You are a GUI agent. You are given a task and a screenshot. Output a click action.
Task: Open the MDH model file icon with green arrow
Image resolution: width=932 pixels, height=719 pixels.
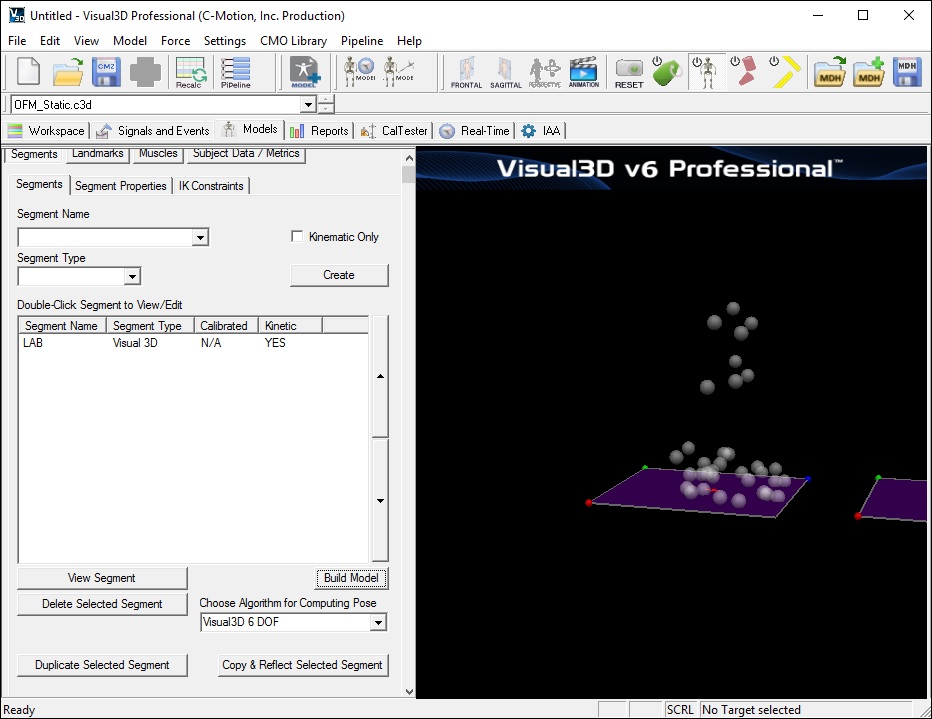830,72
